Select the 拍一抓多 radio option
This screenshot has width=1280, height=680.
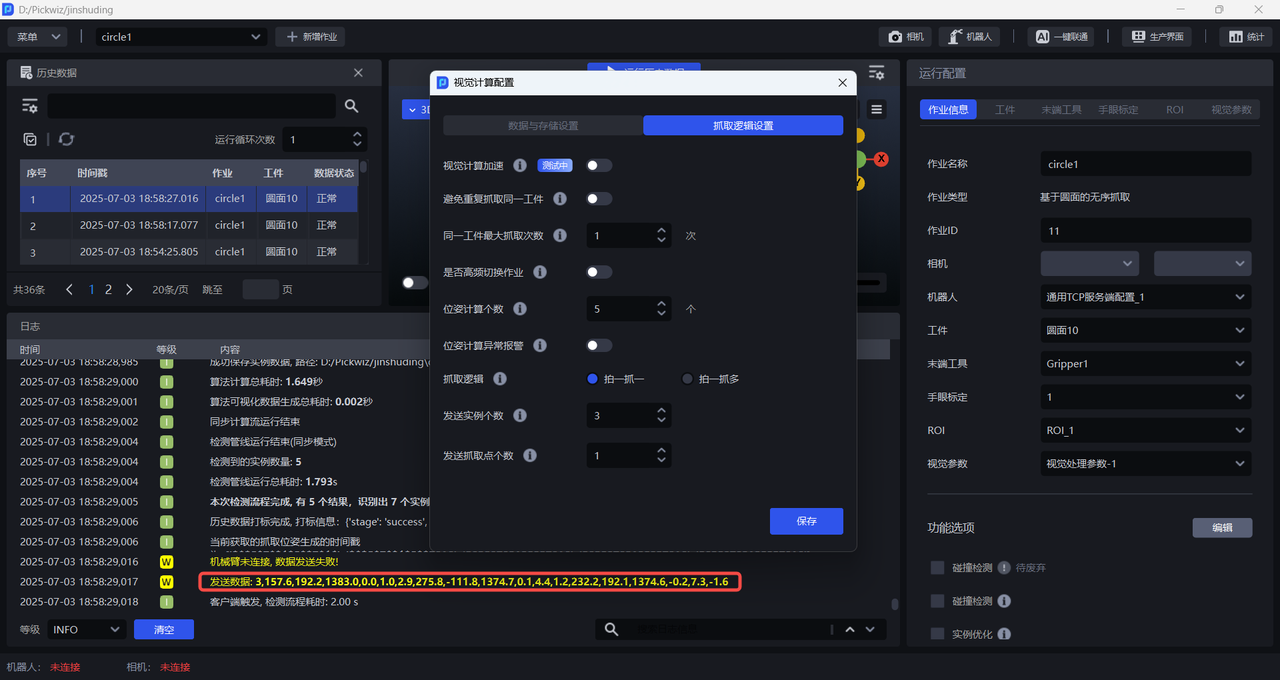pos(687,379)
